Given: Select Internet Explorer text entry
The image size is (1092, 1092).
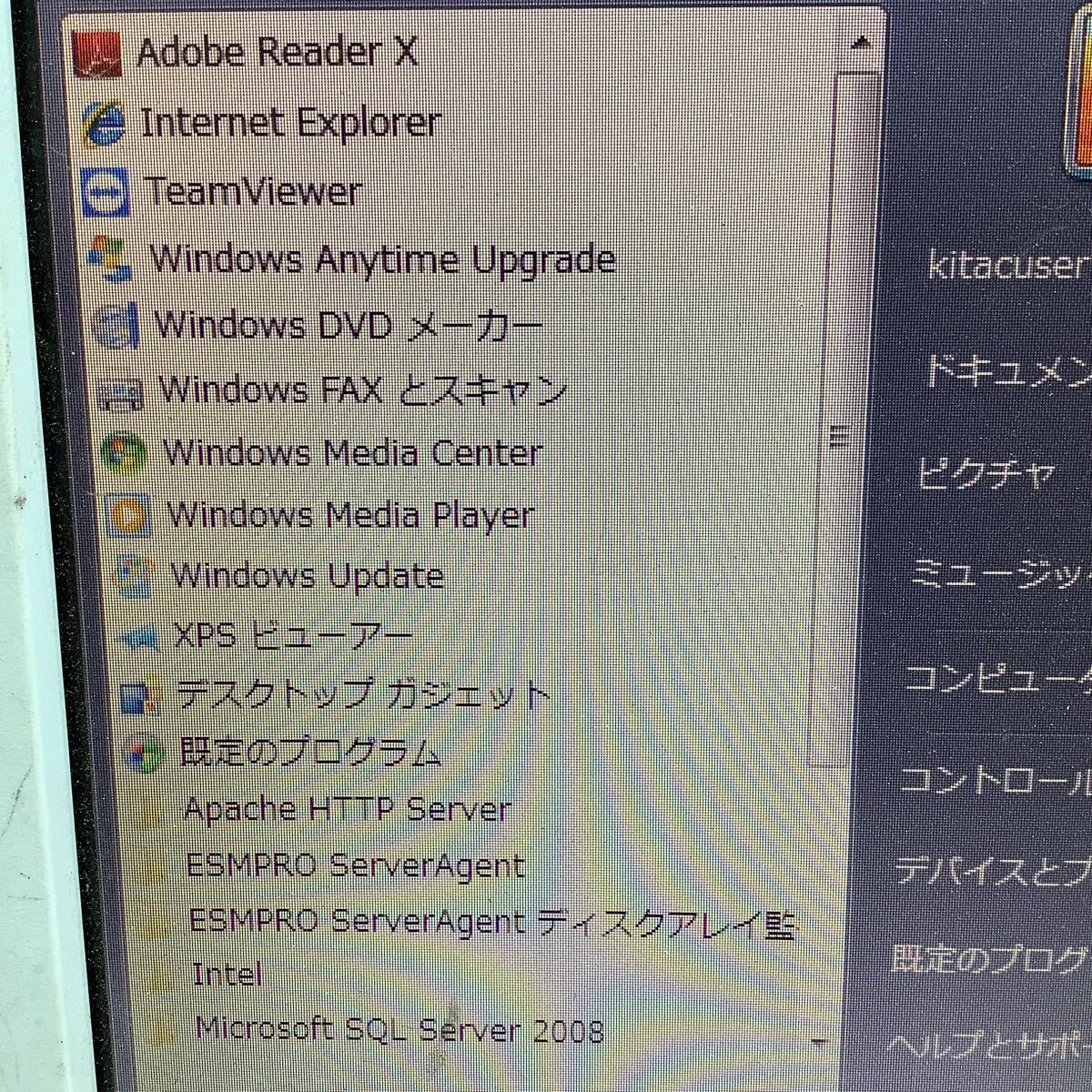Looking at the screenshot, I should (291, 122).
